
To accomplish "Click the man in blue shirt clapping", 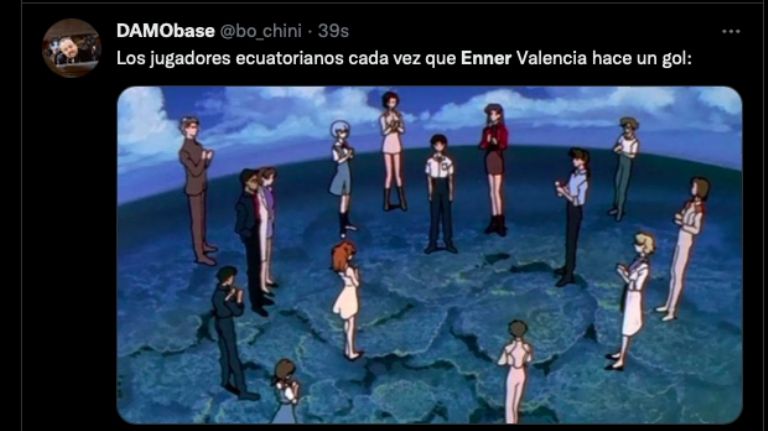I will (573, 217).
